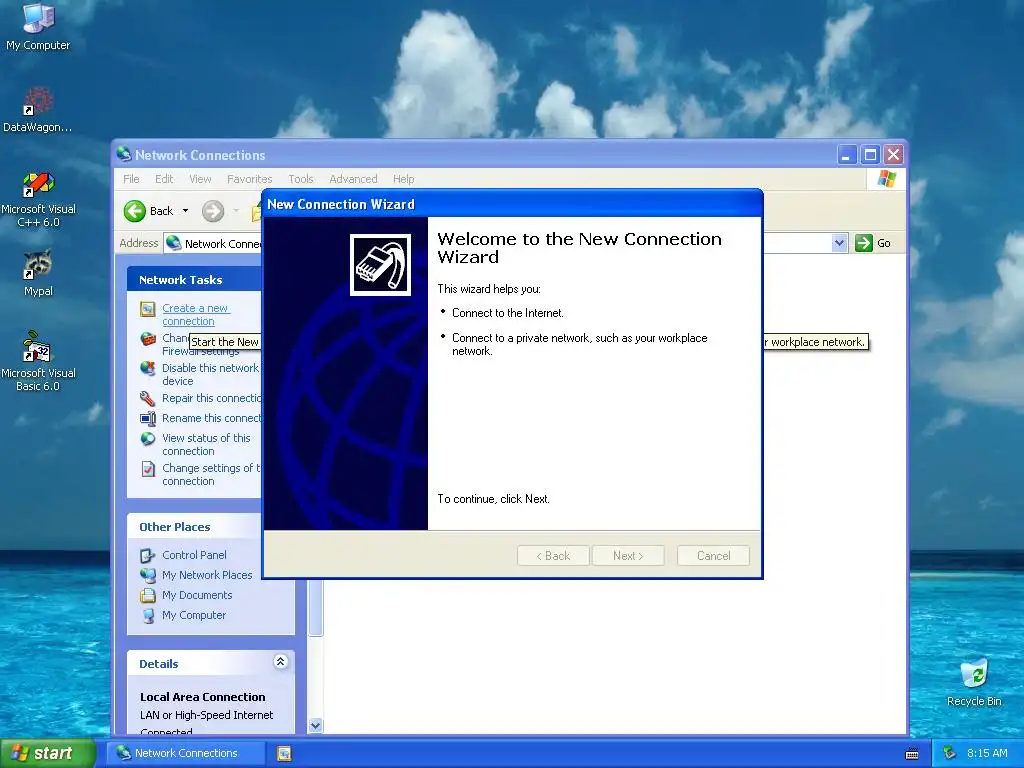Click the side panel scrollbar down arrow

point(315,726)
